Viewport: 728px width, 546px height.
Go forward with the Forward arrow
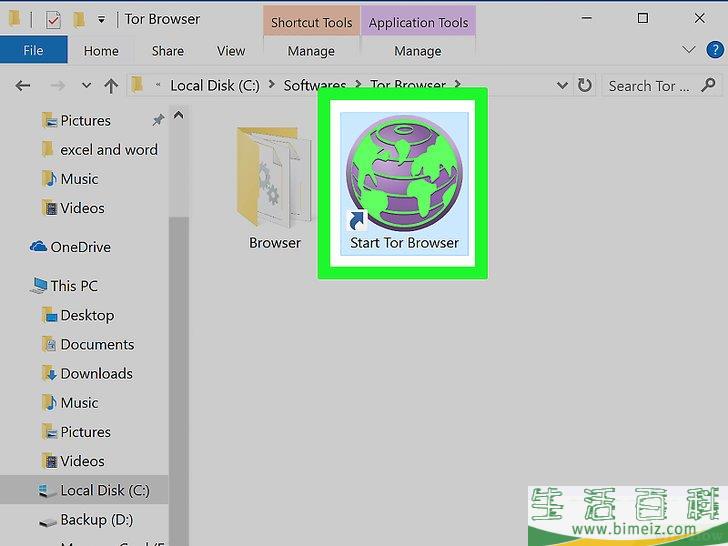click(x=58, y=85)
